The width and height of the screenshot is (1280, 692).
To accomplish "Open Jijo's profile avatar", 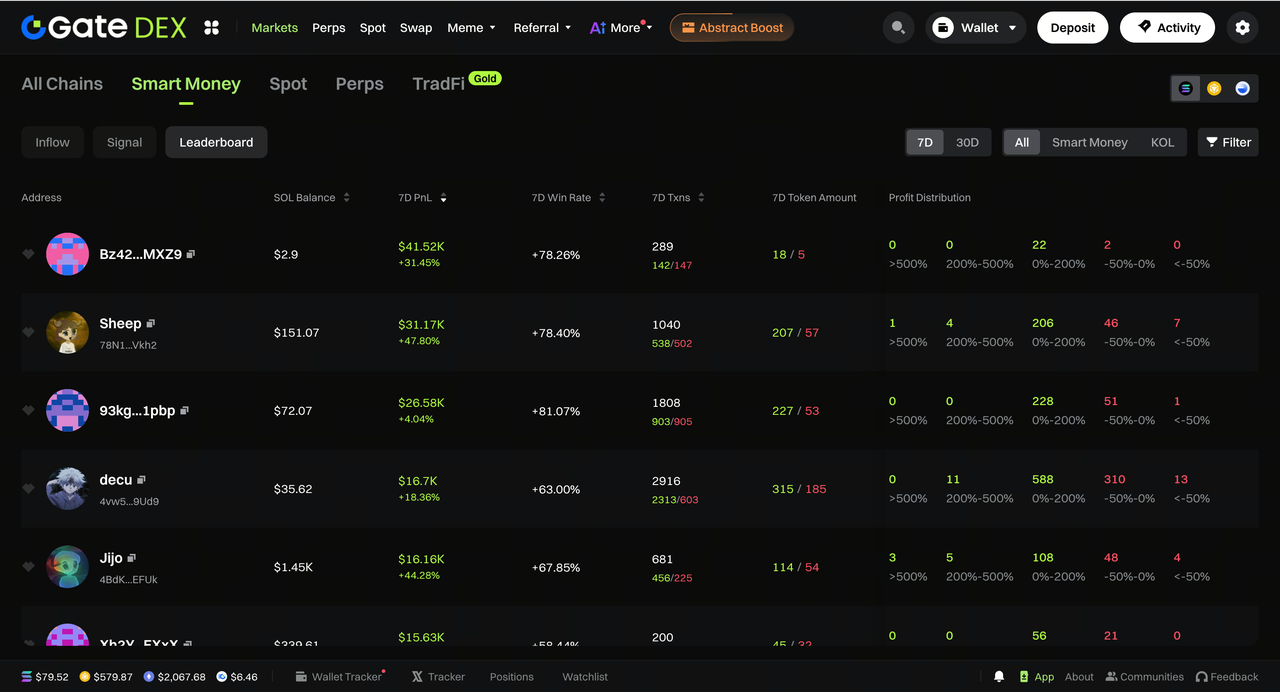I will 67,567.
